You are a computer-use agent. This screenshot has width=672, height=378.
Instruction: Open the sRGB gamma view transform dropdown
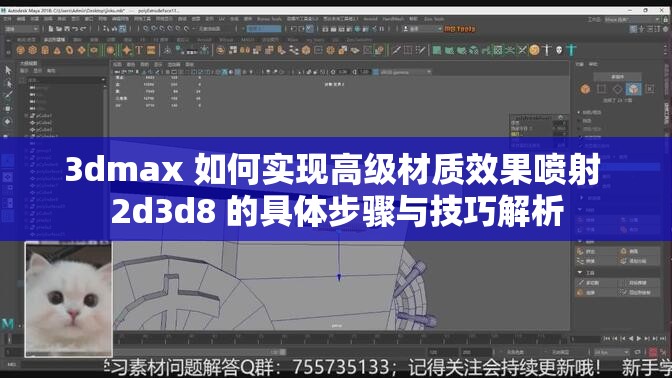pos(405,72)
